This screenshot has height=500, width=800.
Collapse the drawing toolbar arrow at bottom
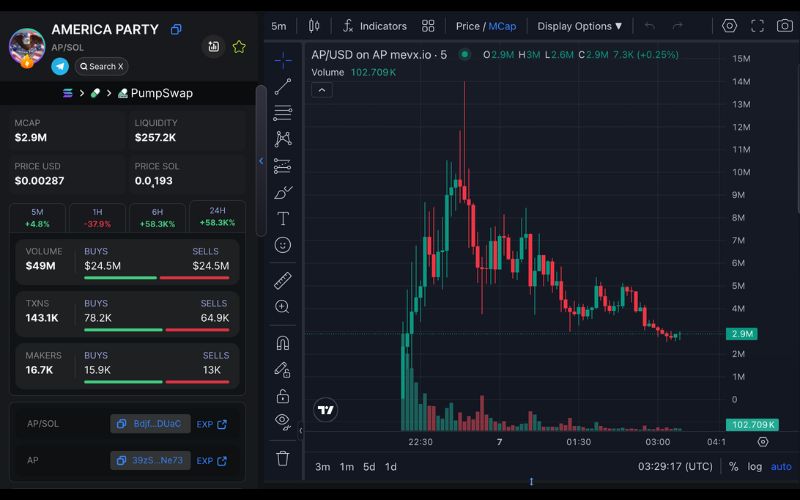point(301,431)
